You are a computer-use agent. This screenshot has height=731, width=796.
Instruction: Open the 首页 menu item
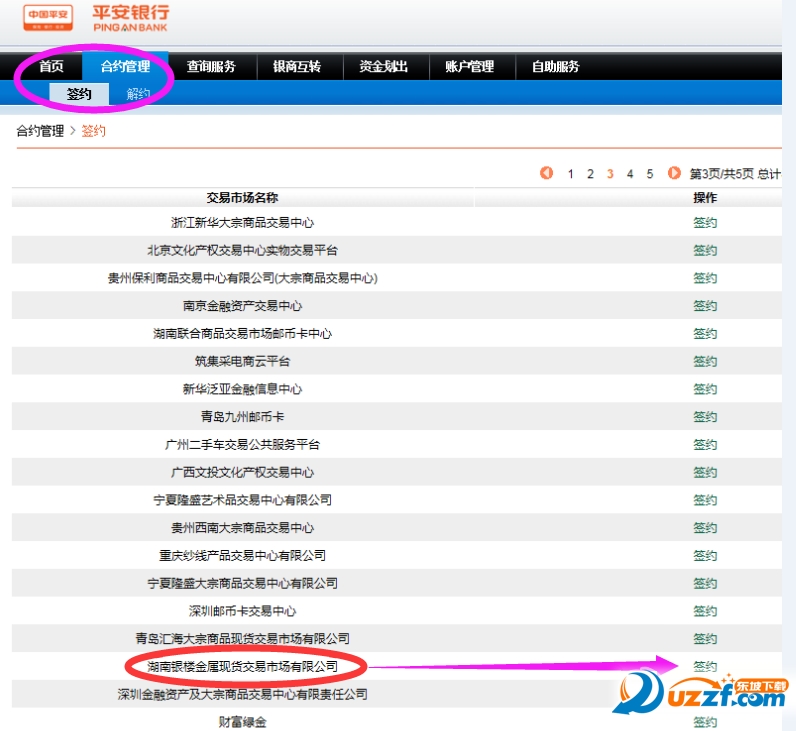click(x=51, y=66)
